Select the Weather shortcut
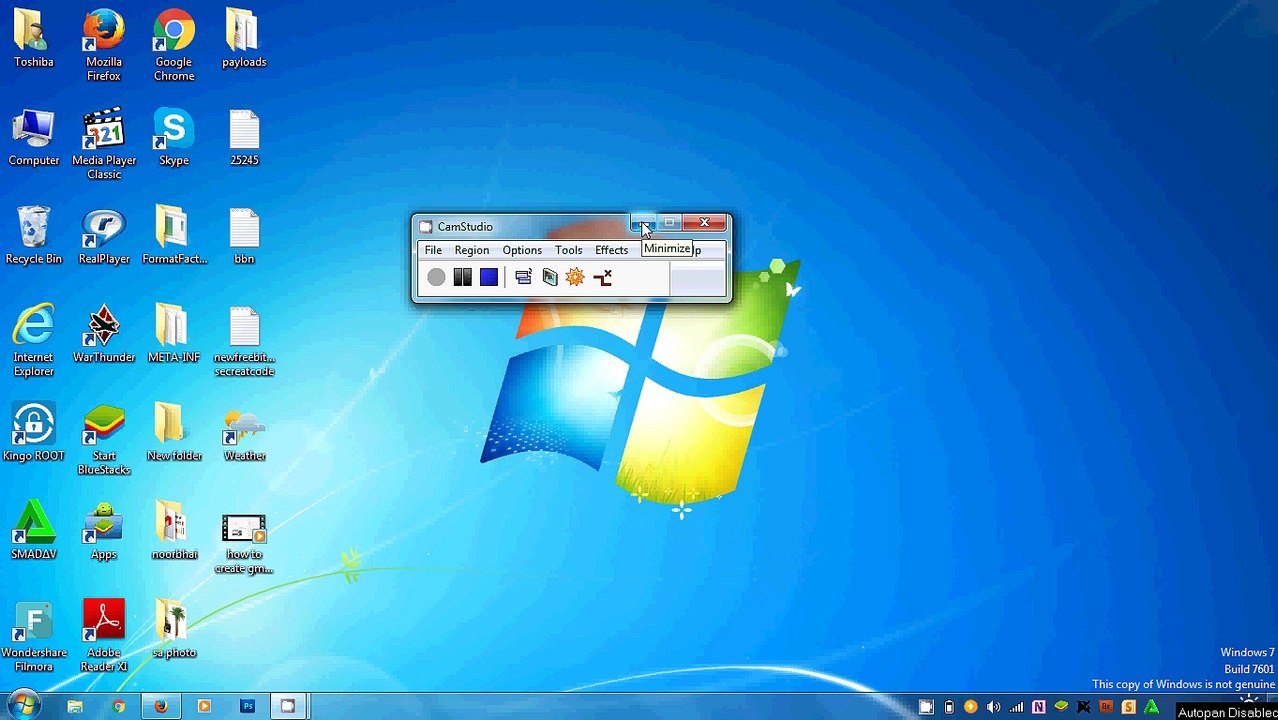The image size is (1278, 720). tap(244, 433)
